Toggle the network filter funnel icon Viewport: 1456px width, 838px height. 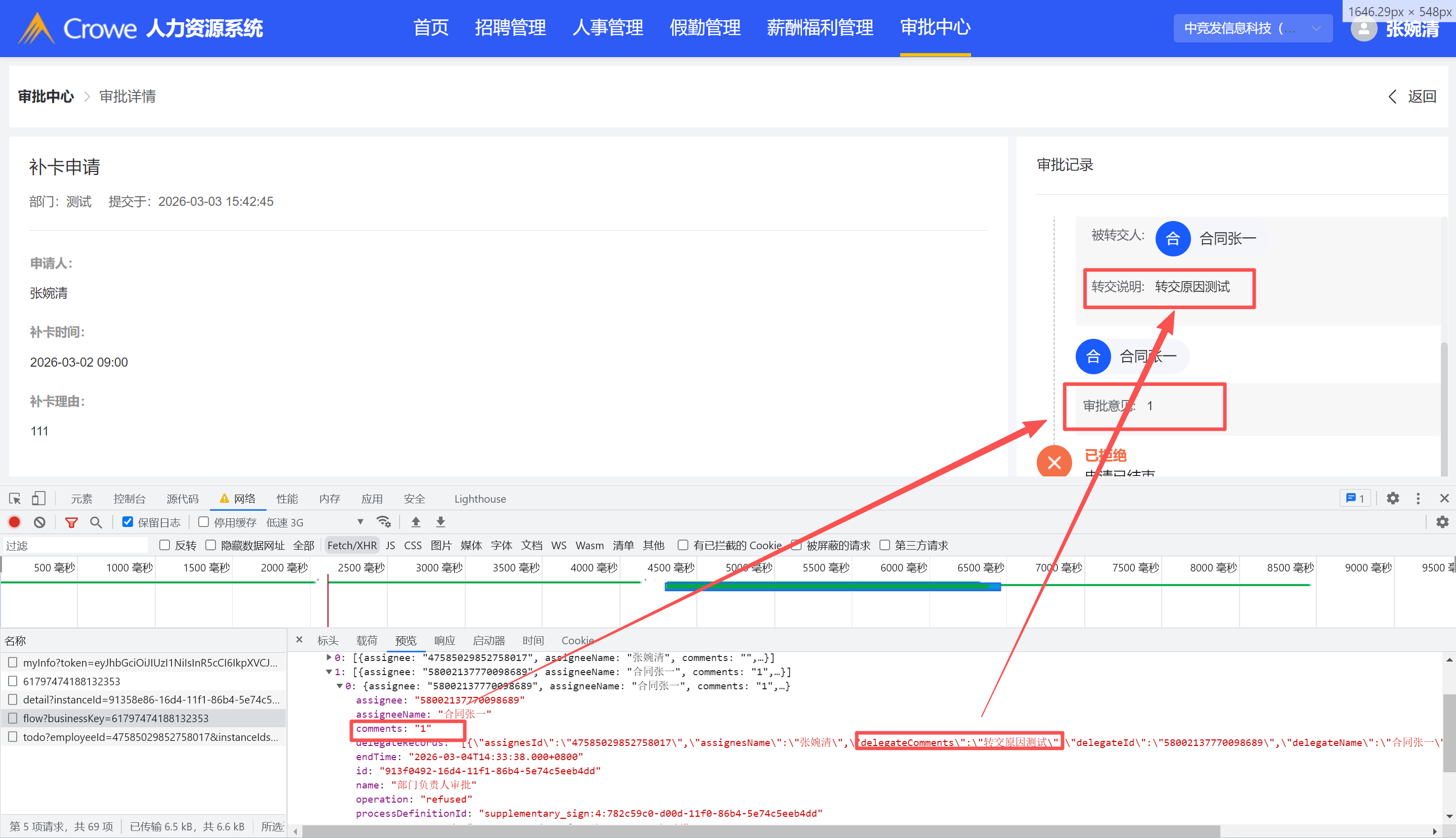71,522
